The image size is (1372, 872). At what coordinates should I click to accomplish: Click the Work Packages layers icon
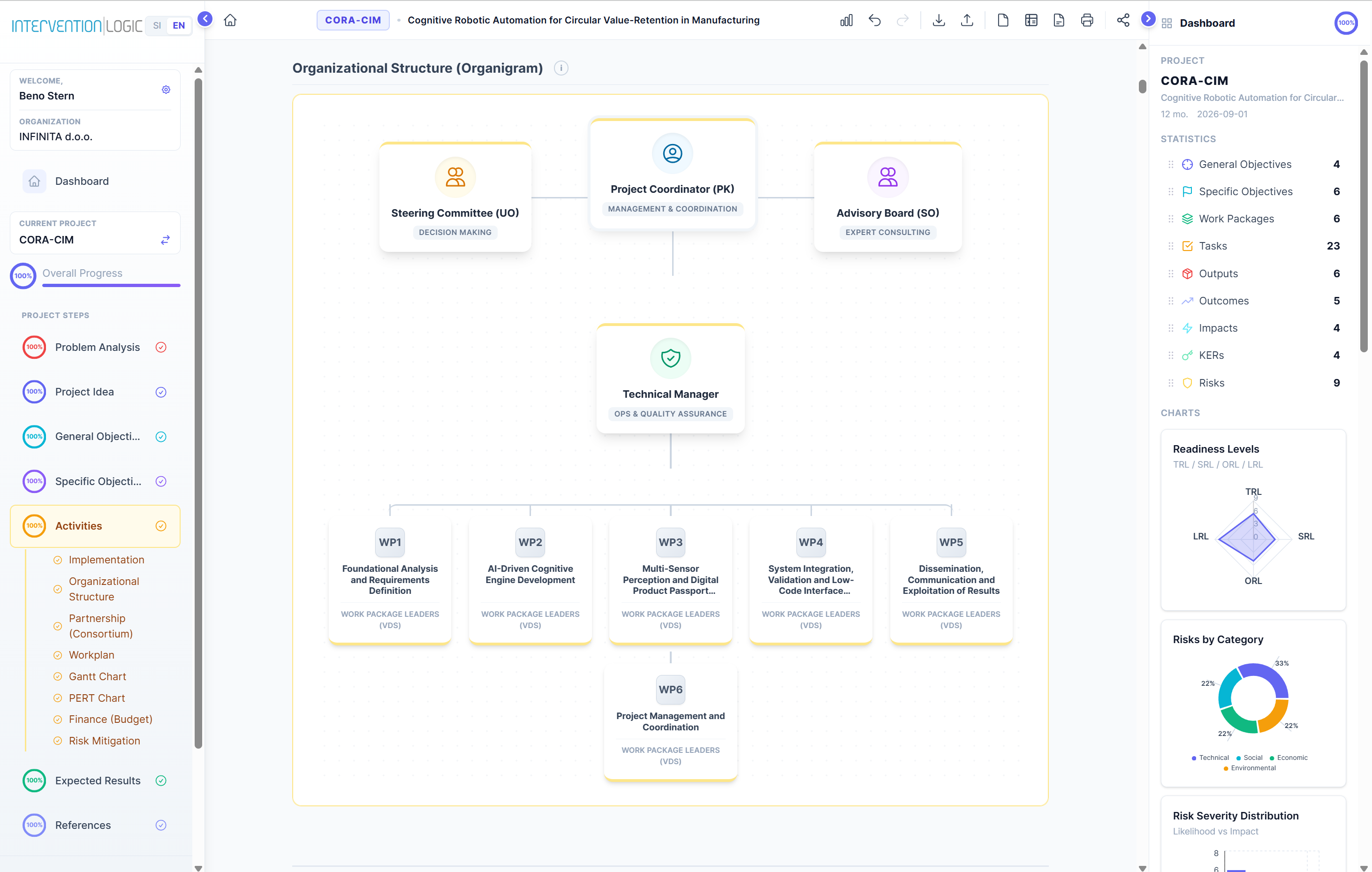pos(1187,219)
